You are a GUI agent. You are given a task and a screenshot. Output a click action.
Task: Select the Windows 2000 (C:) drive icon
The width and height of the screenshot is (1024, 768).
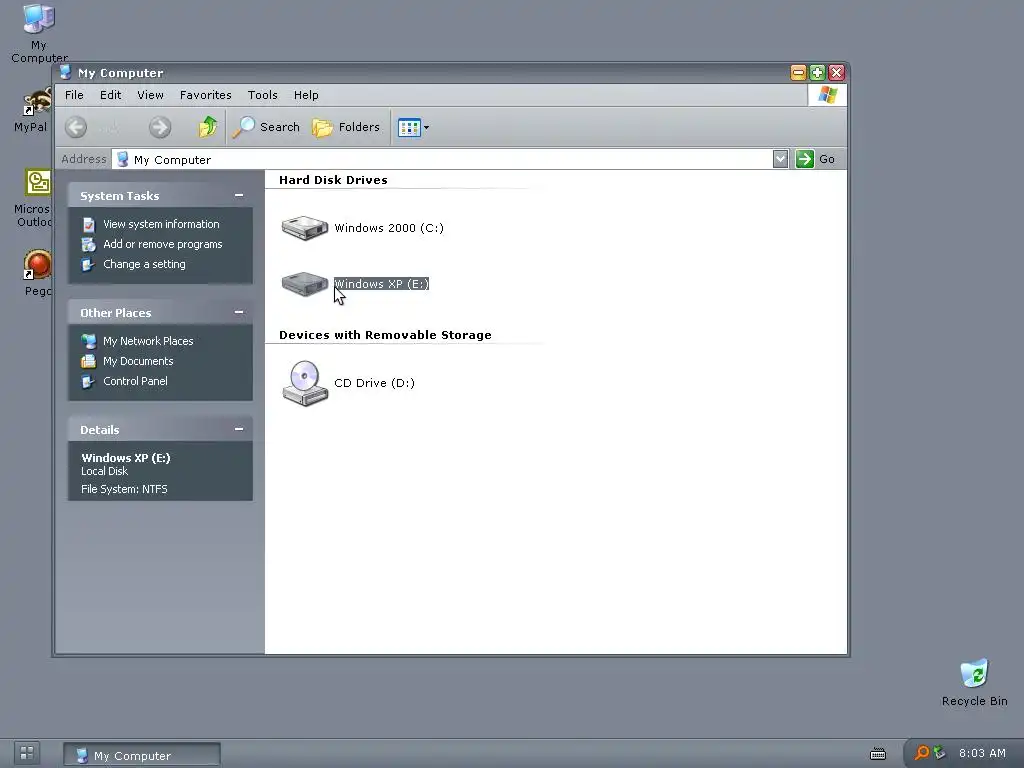(304, 228)
